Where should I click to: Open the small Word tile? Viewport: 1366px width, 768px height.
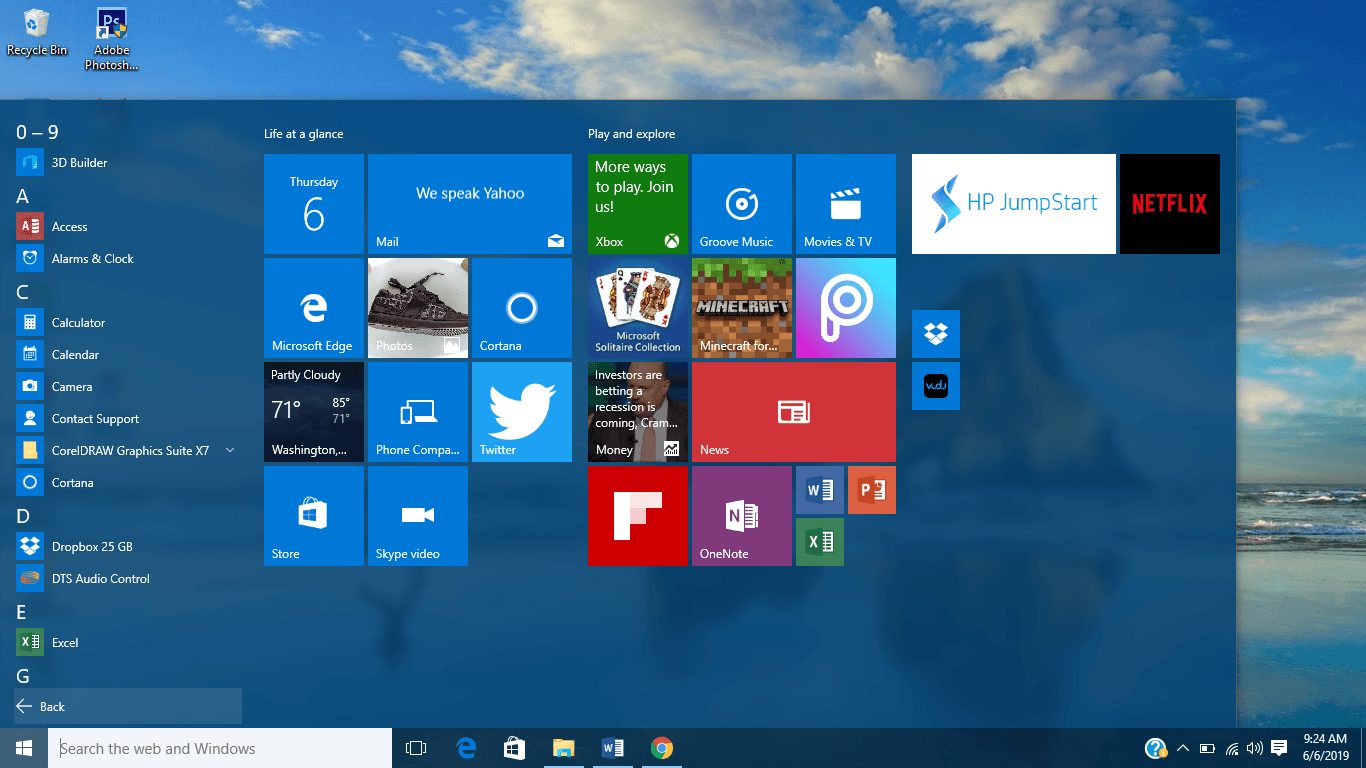click(820, 490)
